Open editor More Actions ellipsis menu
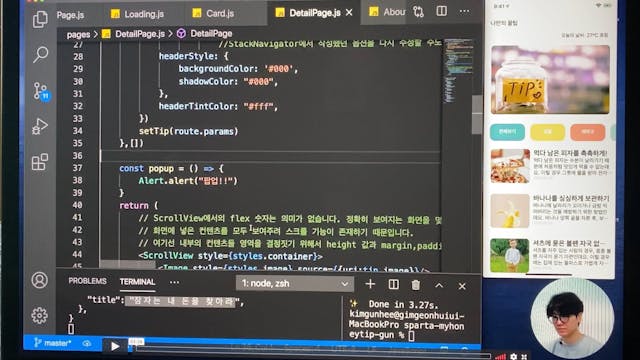Screen dimensions: 640x360 point(464,11)
